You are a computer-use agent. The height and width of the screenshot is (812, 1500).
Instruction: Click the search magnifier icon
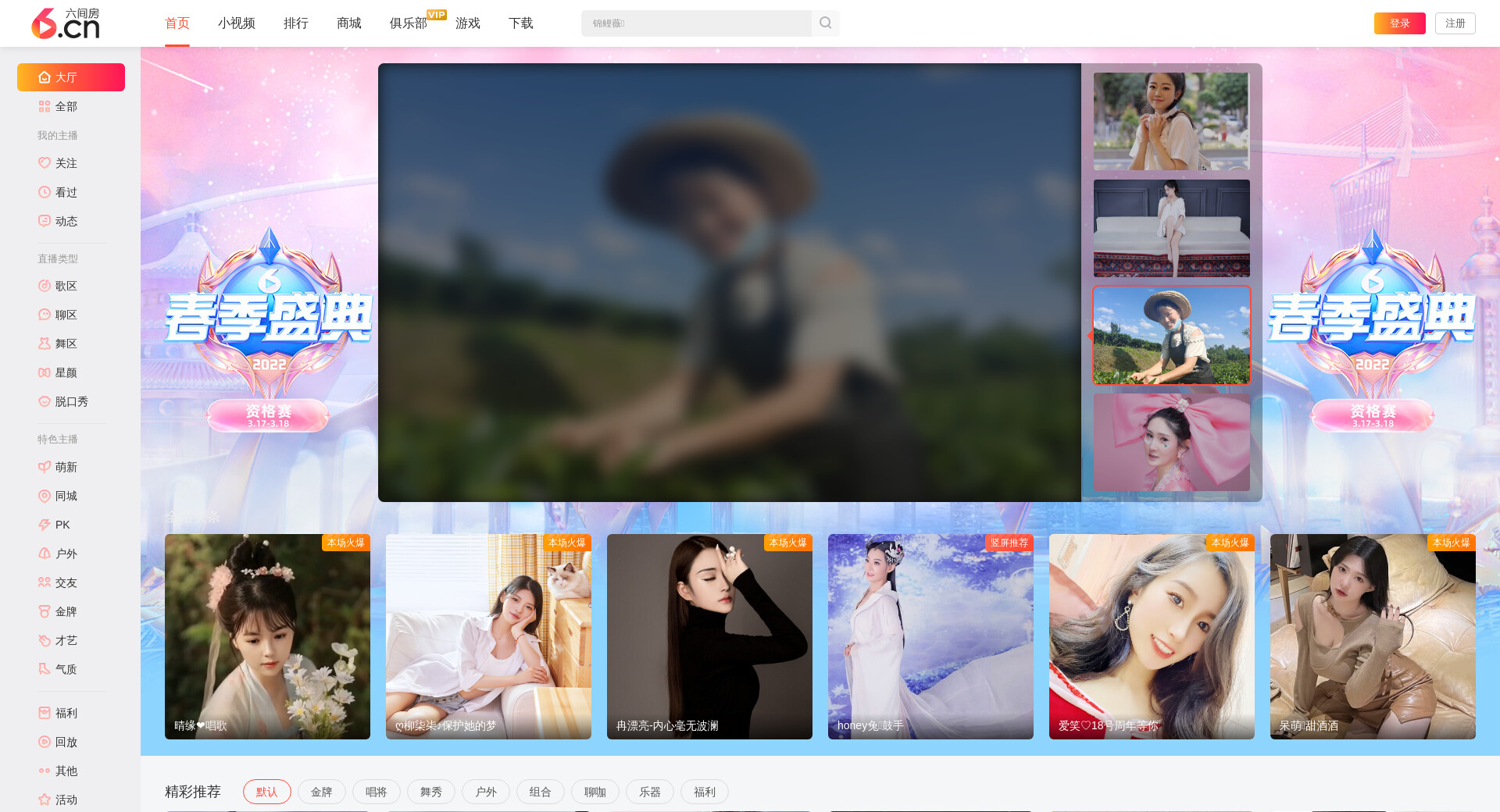pyautogui.click(x=825, y=23)
